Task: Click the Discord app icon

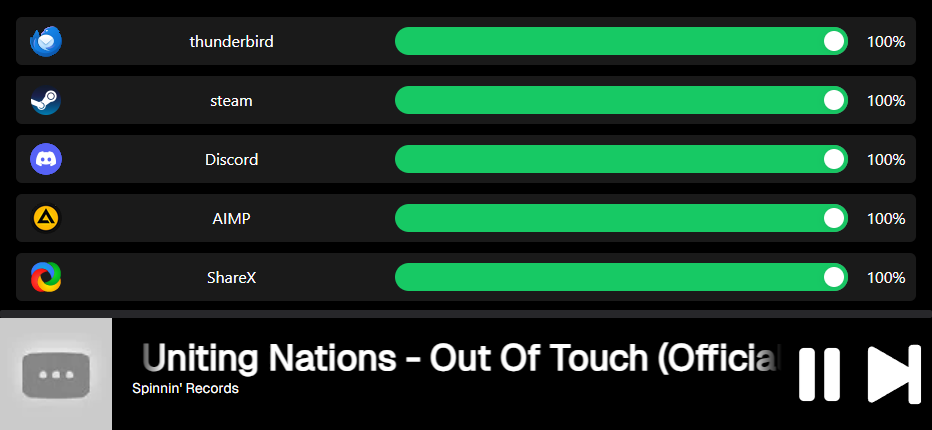Action: tap(46, 159)
